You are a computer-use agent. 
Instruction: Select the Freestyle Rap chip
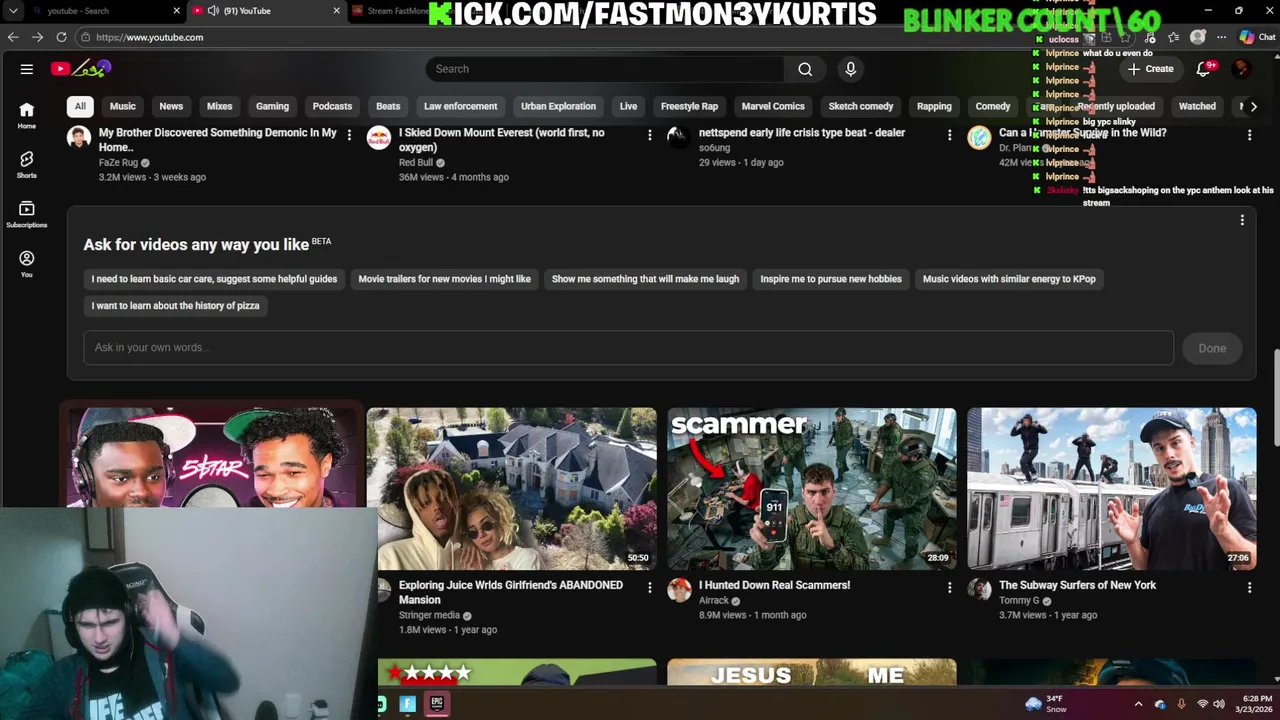pyautogui.click(x=689, y=106)
